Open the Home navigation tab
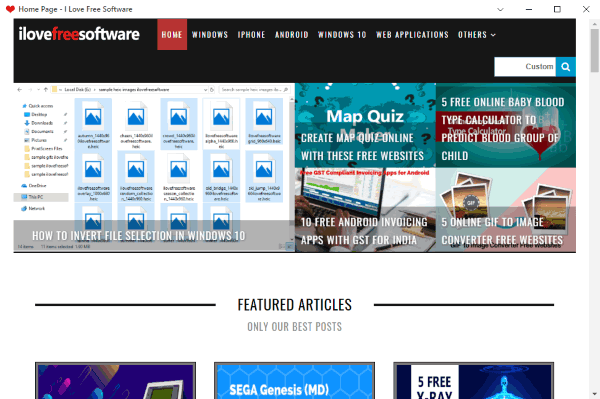Screen dimensions: 600x399 [x=172, y=34]
